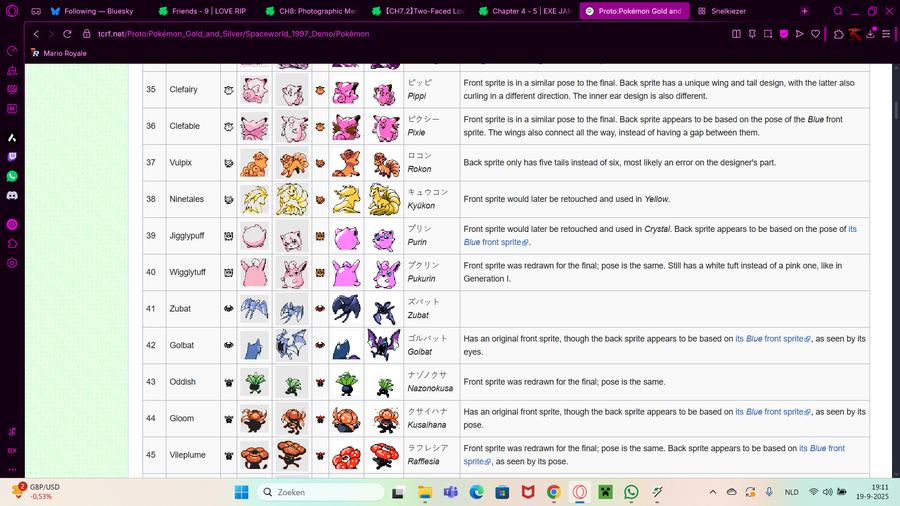The height and width of the screenshot is (506, 900).
Task: Open the Mario Royale bookmark
Action: click(59, 53)
